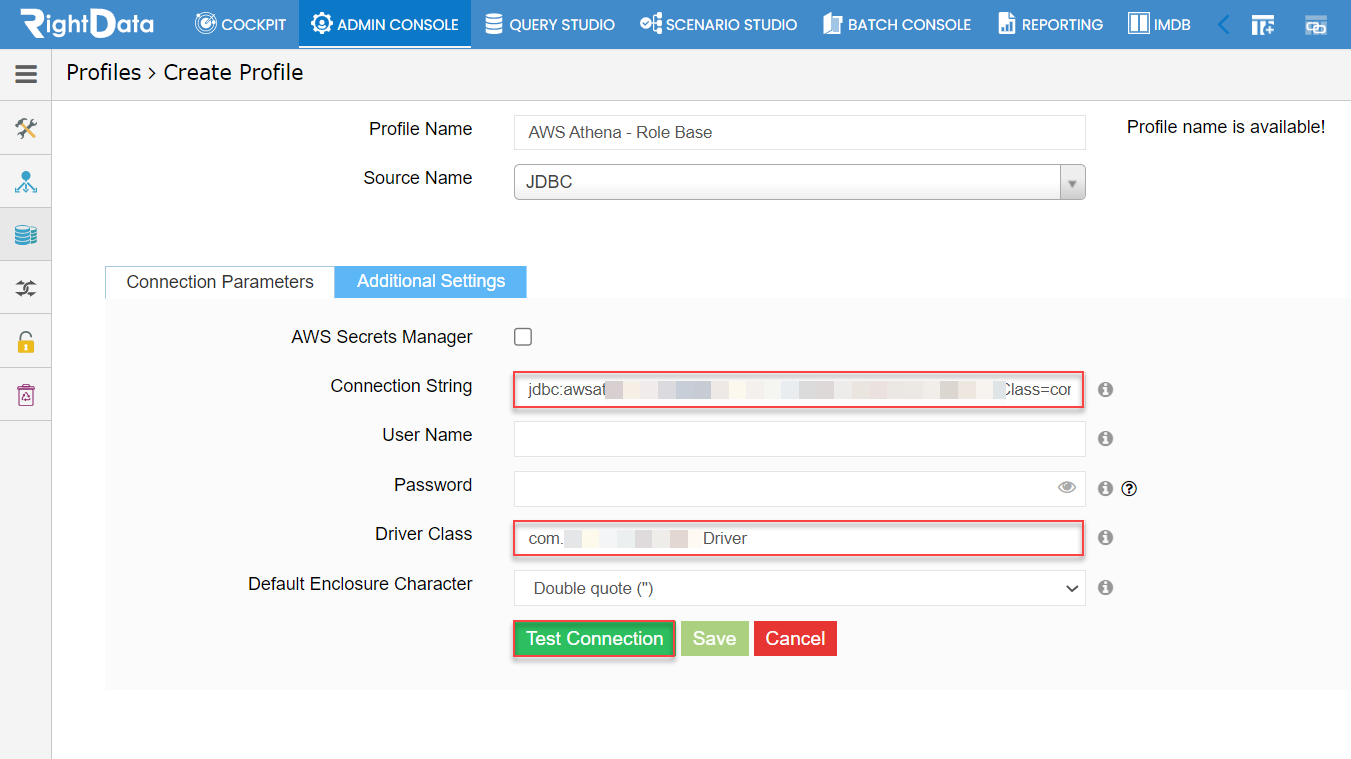Switch to the Connection Parameters tab
This screenshot has width=1351, height=759.
220,282
